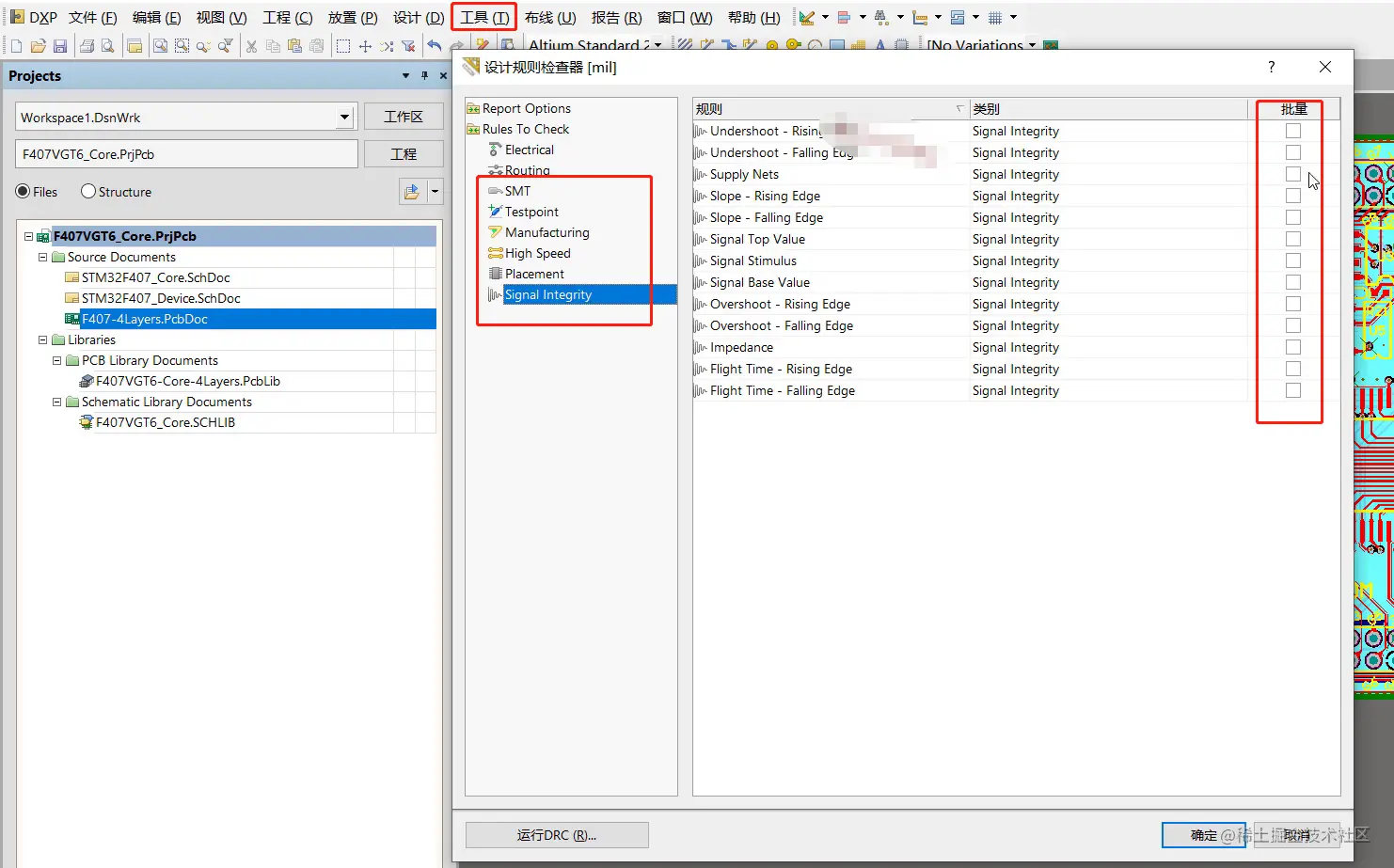Viewport: 1394px width, 868px height.
Task: Enable batch checkbox for Slope - Rising Edge
Action: 1293,196
